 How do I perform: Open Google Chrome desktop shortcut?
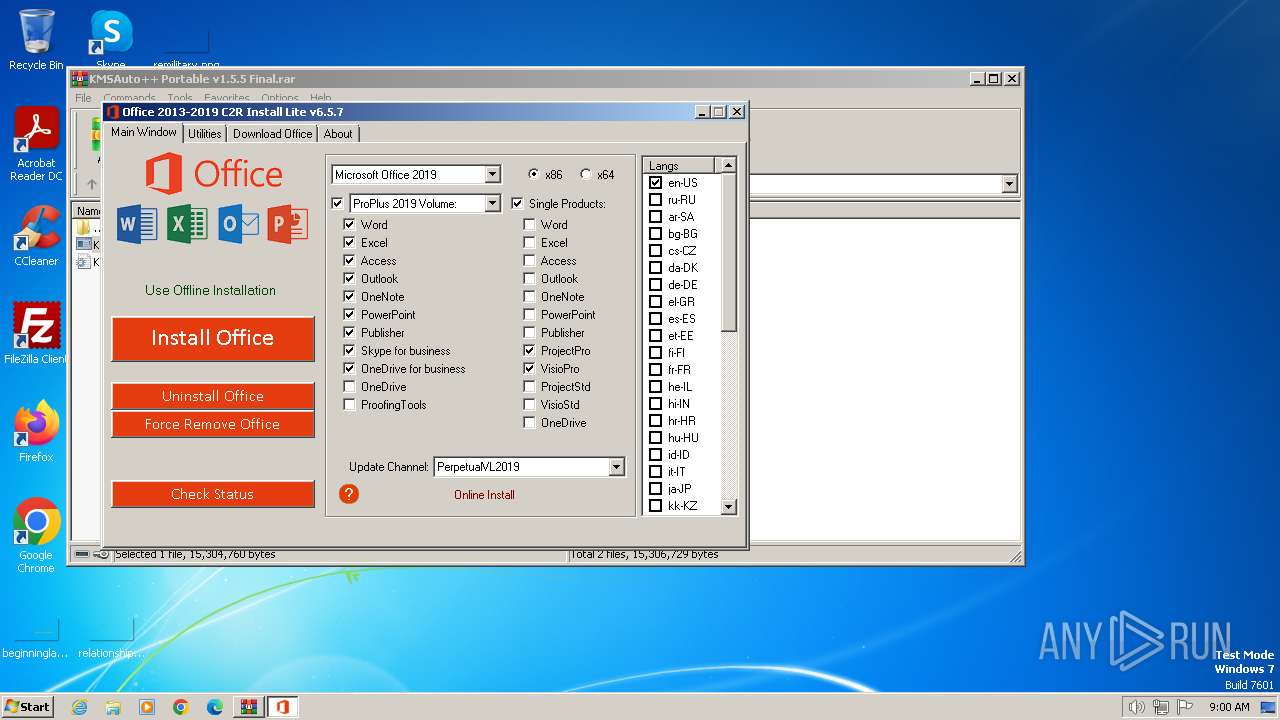36,535
